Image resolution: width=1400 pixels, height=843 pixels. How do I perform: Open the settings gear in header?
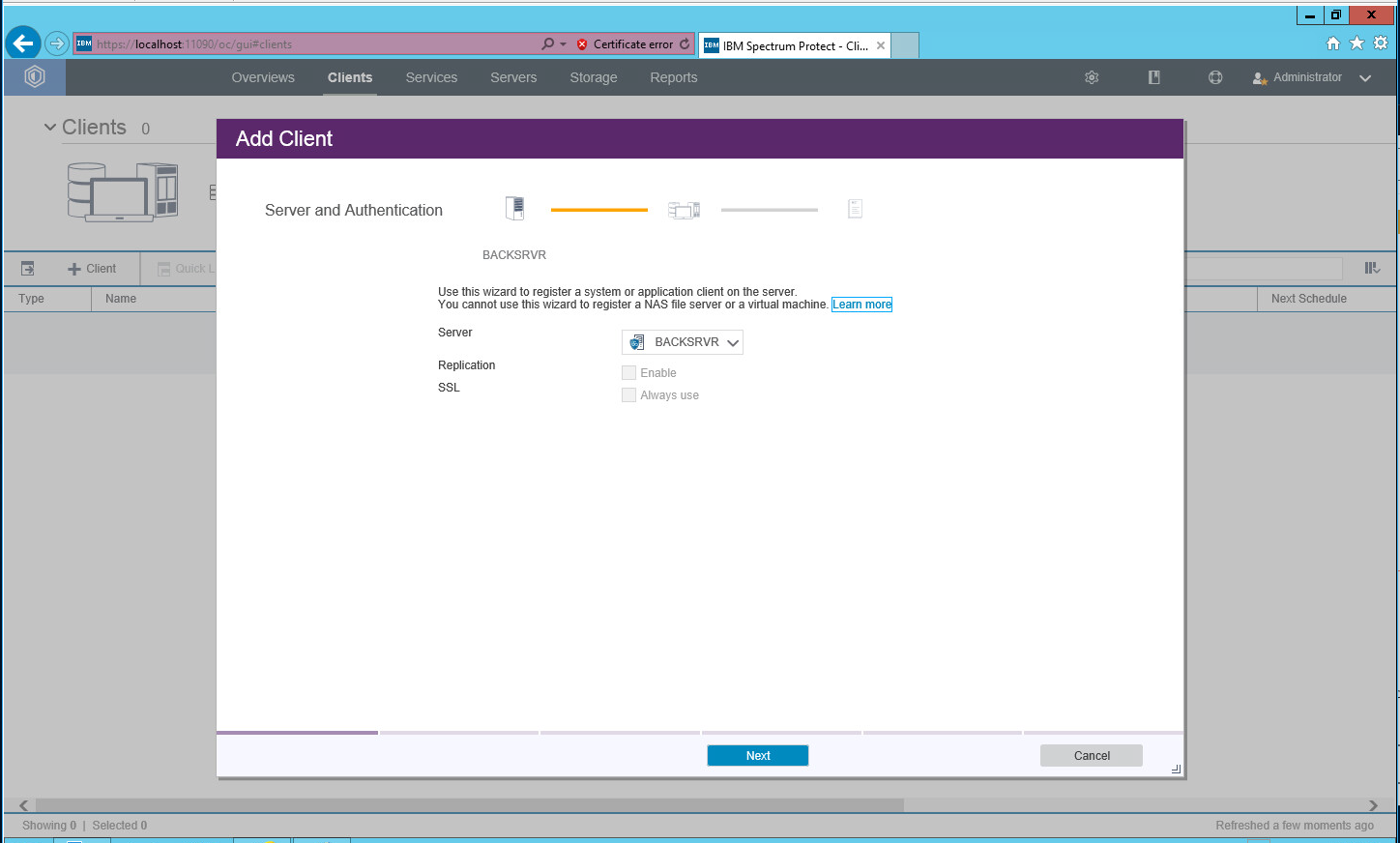(1092, 77)
